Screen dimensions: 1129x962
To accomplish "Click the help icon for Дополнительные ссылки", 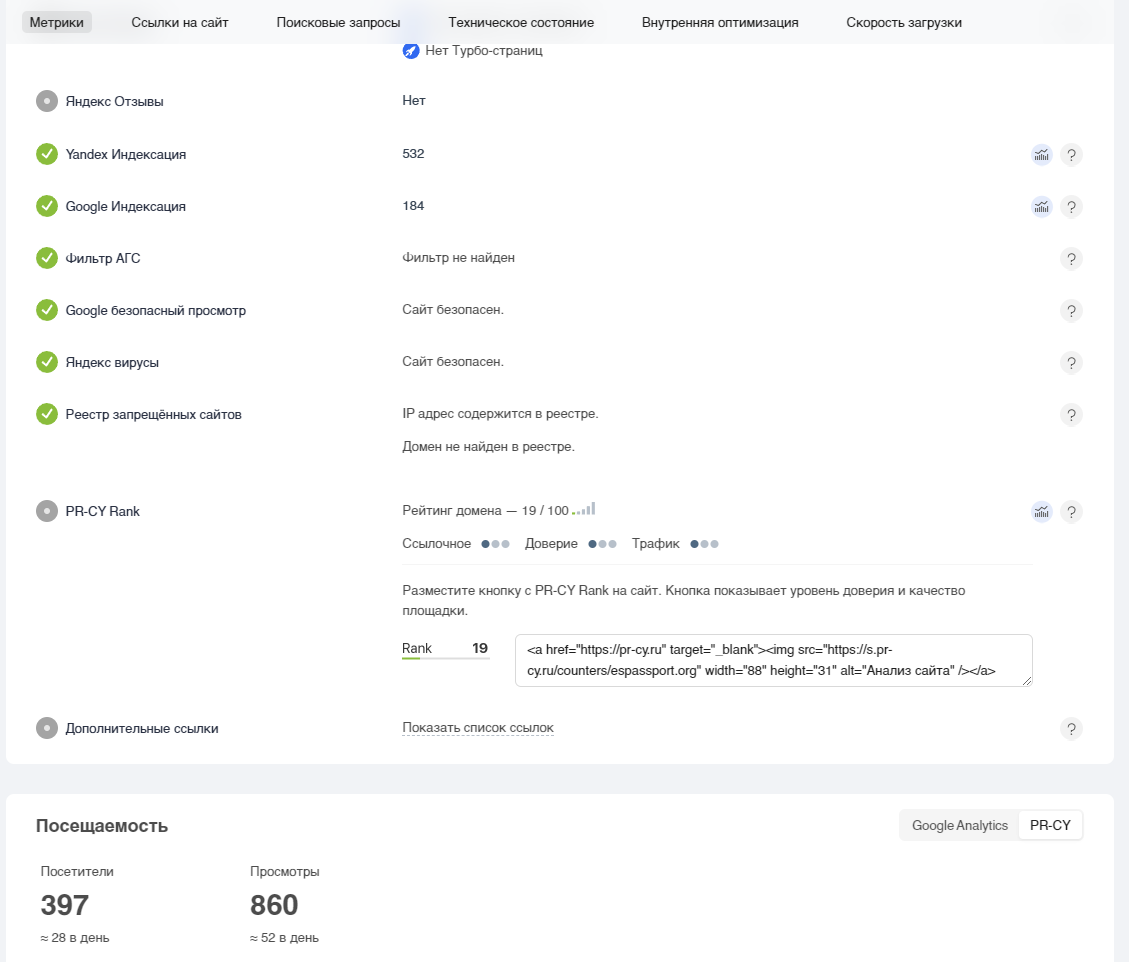I will point(1071,729).
